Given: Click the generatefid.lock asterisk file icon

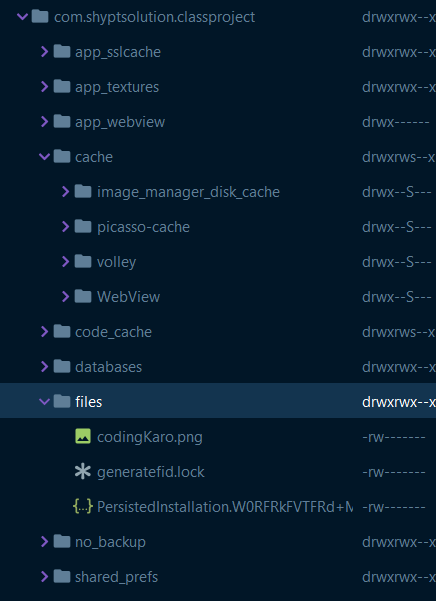Looking at the screenshot, I should point(83,471).
